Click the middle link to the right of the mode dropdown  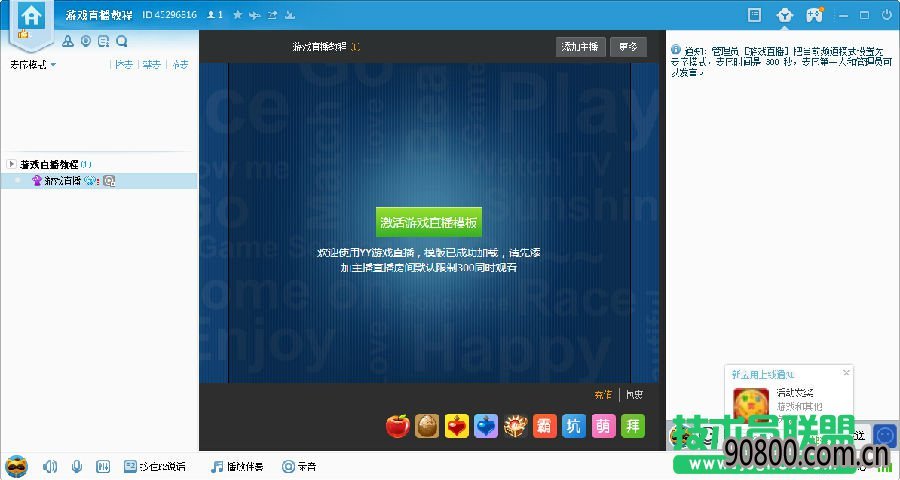coord(152,64)
